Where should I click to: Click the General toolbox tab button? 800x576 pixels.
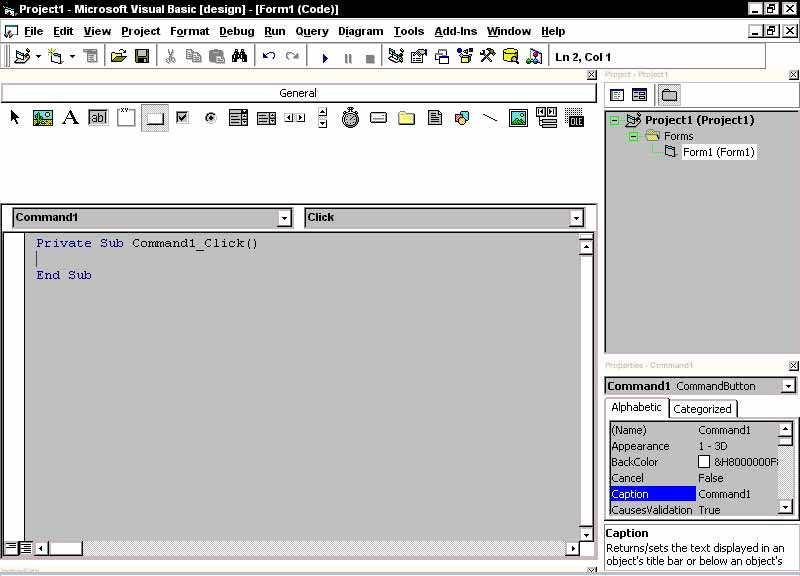(x=298, y=93)
